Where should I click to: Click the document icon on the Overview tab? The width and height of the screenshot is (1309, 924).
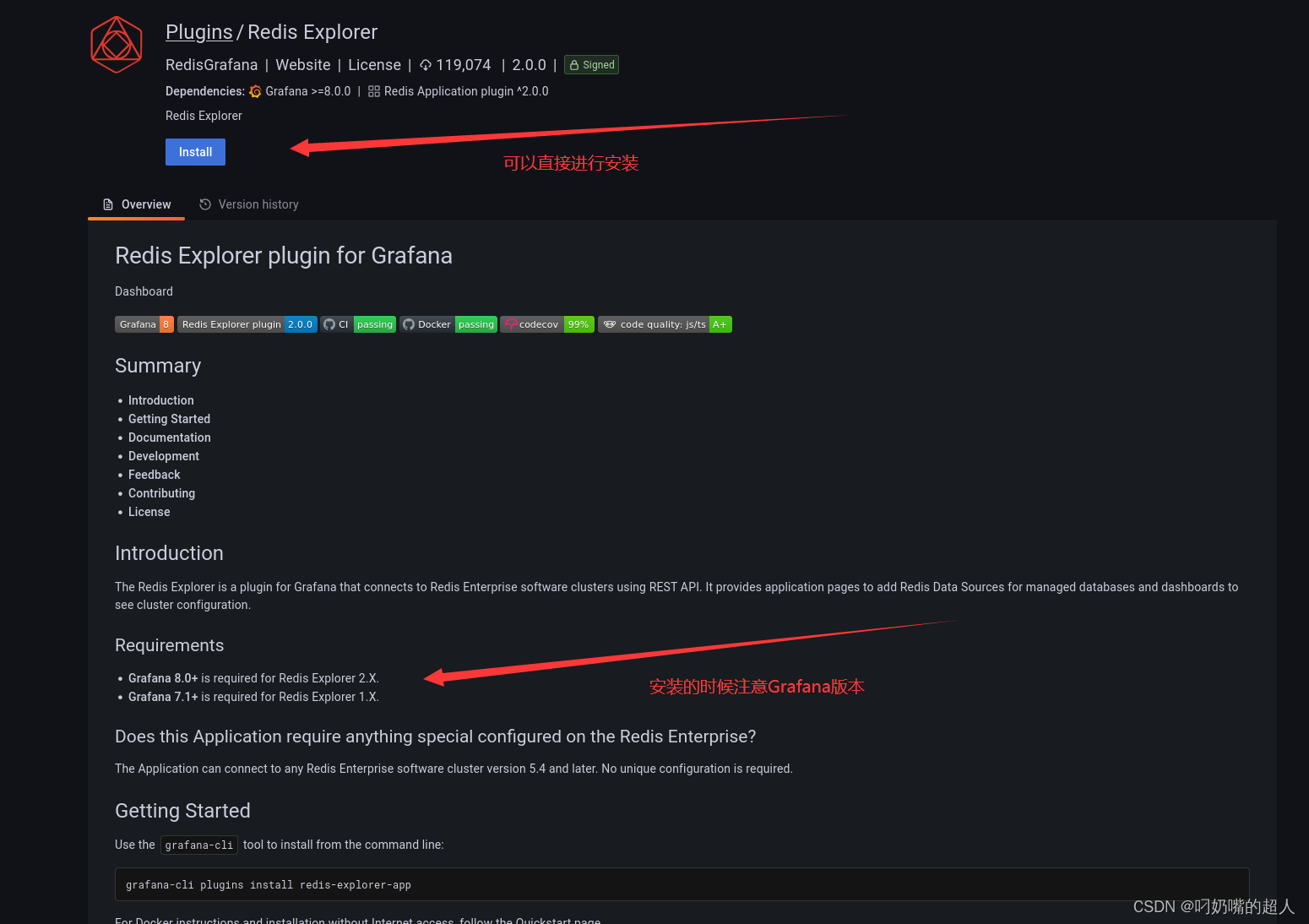[x=108, y=204]
